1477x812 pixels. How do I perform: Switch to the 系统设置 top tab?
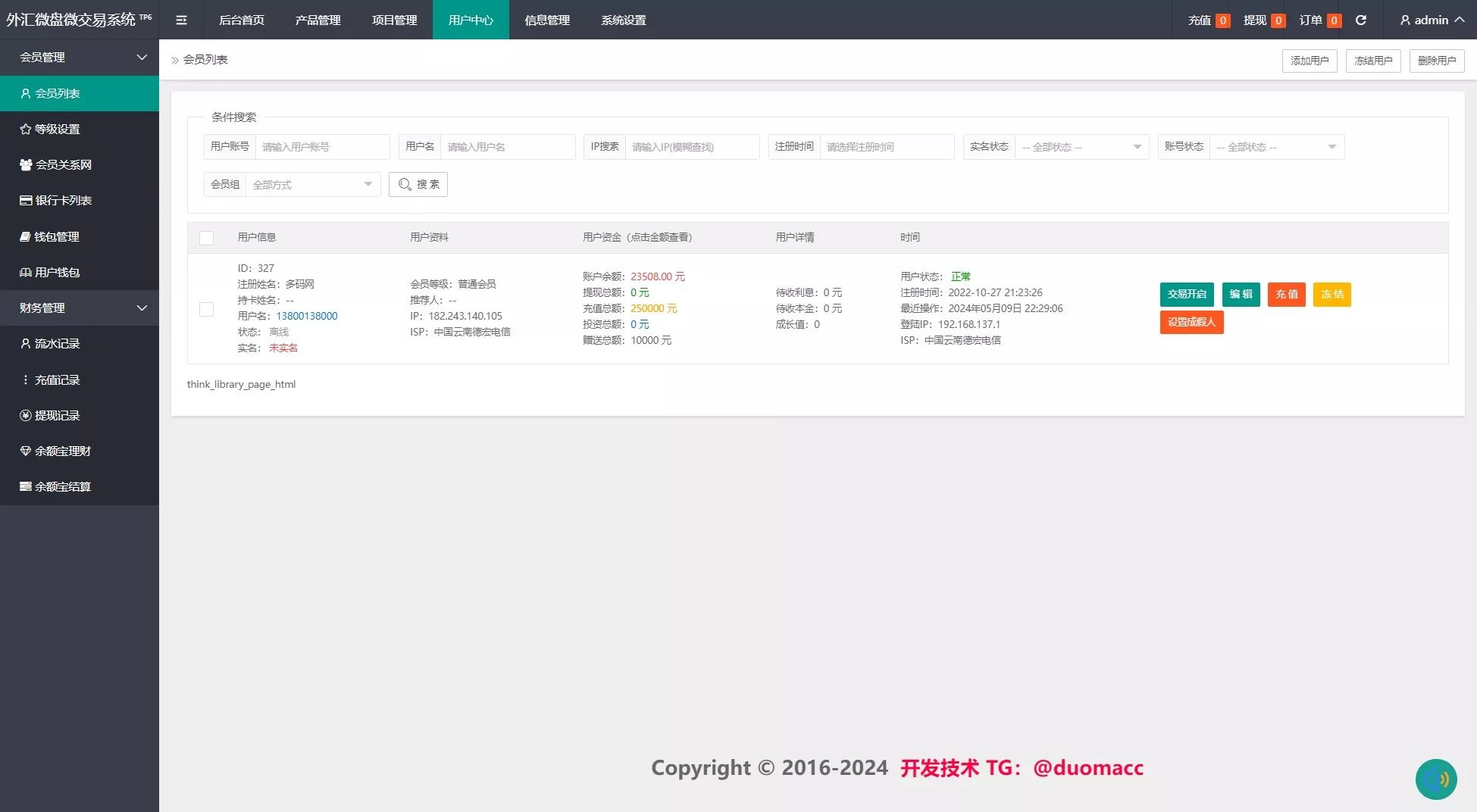624,20
